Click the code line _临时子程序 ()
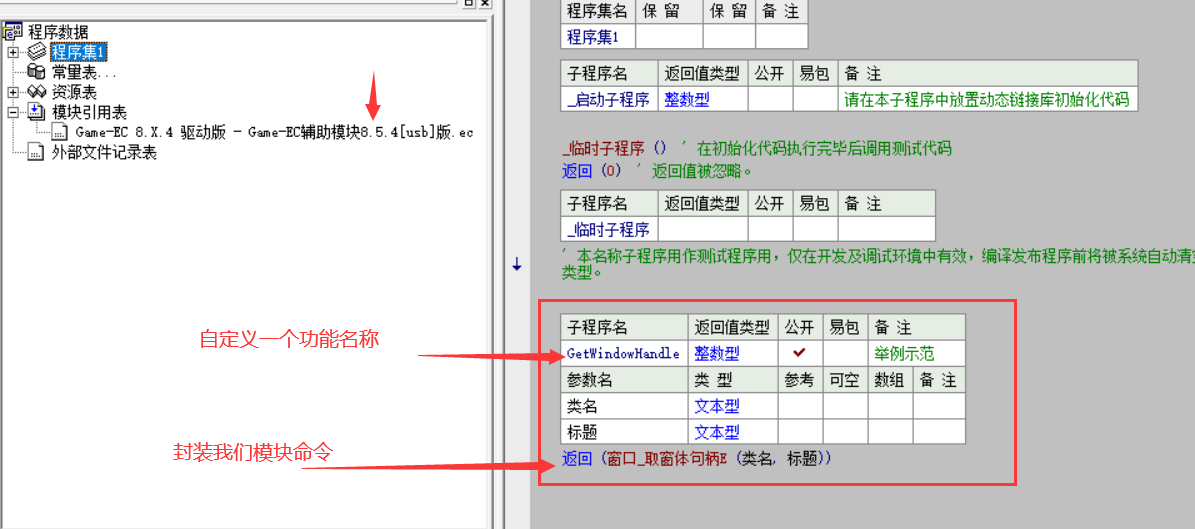Viewport: 1195px width, 529px height. (614, 149)
